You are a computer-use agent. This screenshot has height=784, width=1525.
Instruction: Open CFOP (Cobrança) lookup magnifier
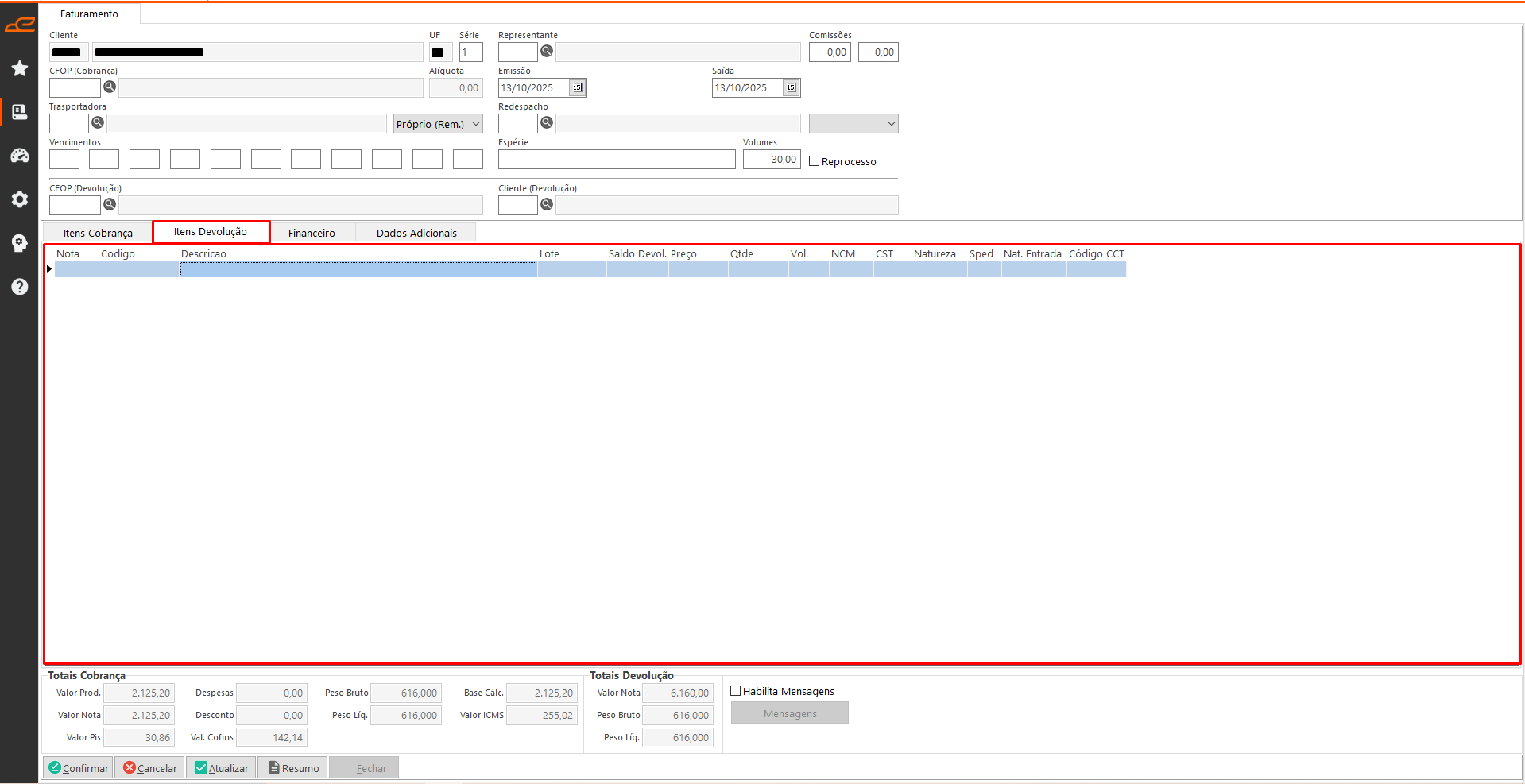(110, 87)
